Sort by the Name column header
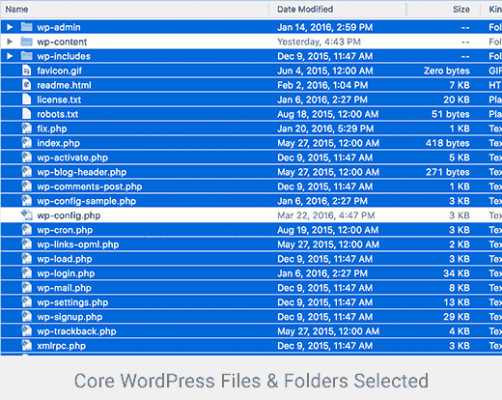This screenshot has height=400, width=502. tap(17, 9)
